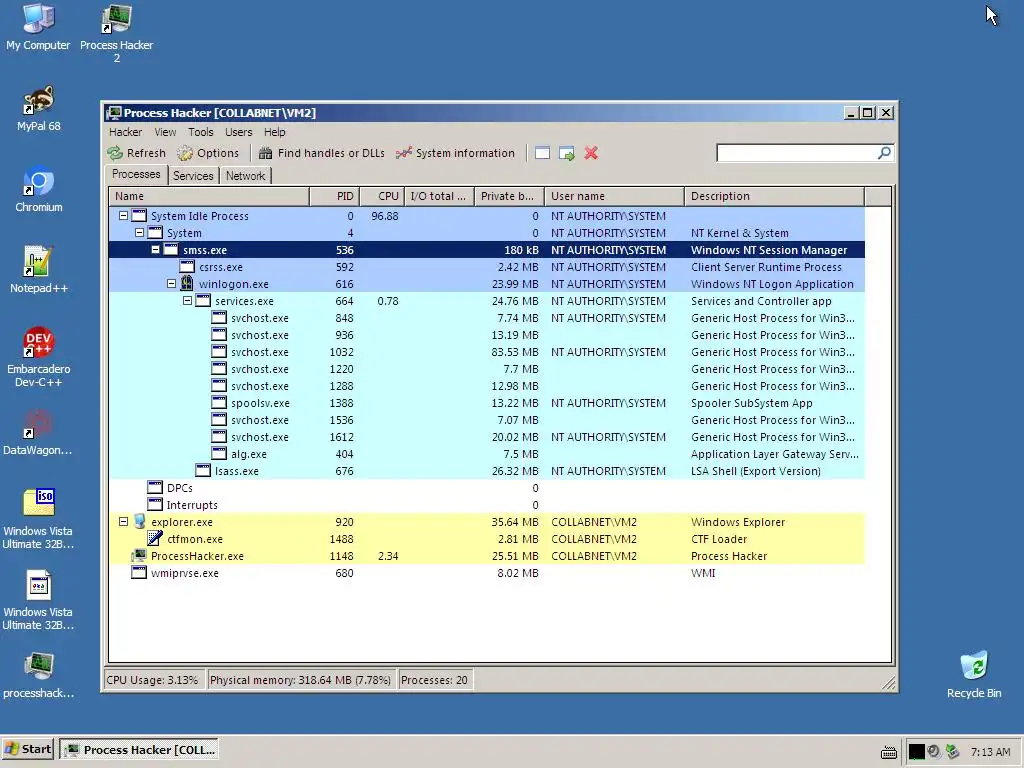Screen dimensions: 1024x768
Task: Open System information graph window
Action: tap(455, 153)
